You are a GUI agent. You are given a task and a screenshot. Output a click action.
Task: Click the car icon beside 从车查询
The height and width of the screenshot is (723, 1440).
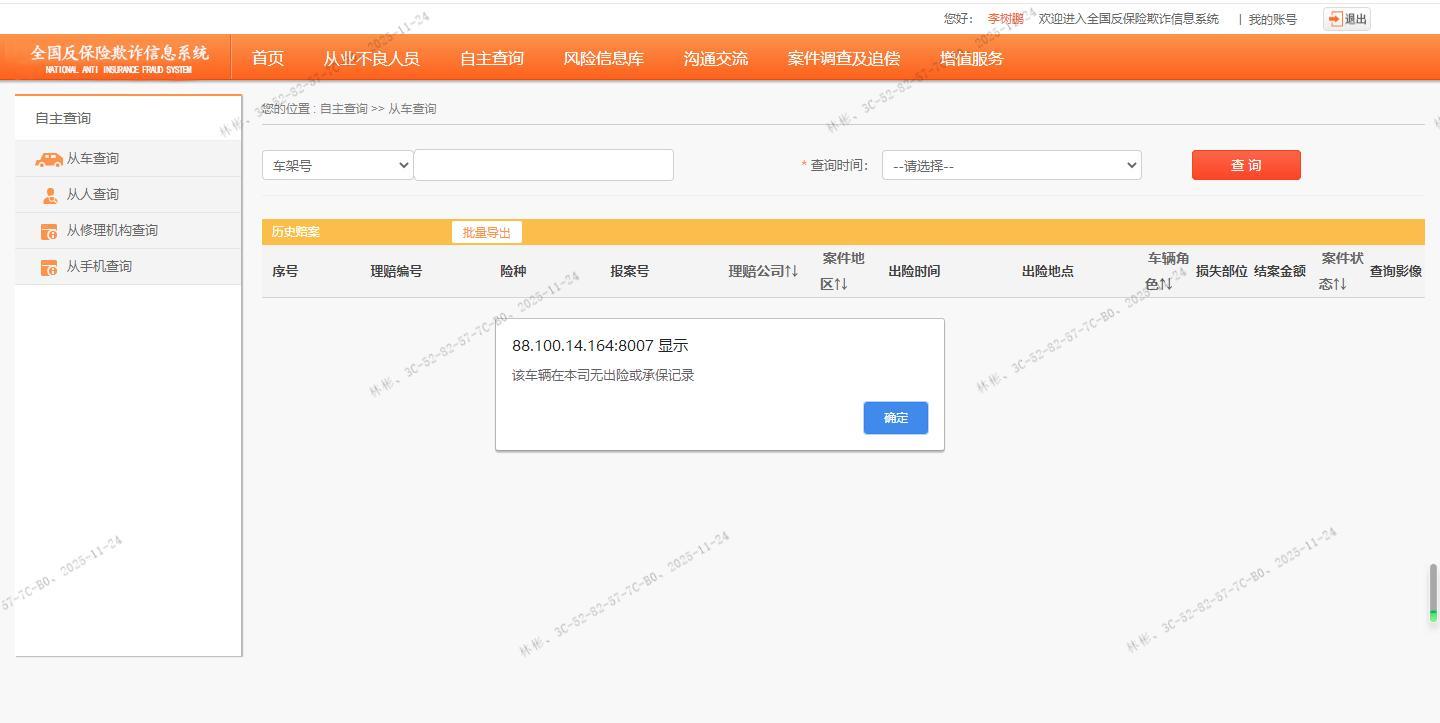click(48, 159)
